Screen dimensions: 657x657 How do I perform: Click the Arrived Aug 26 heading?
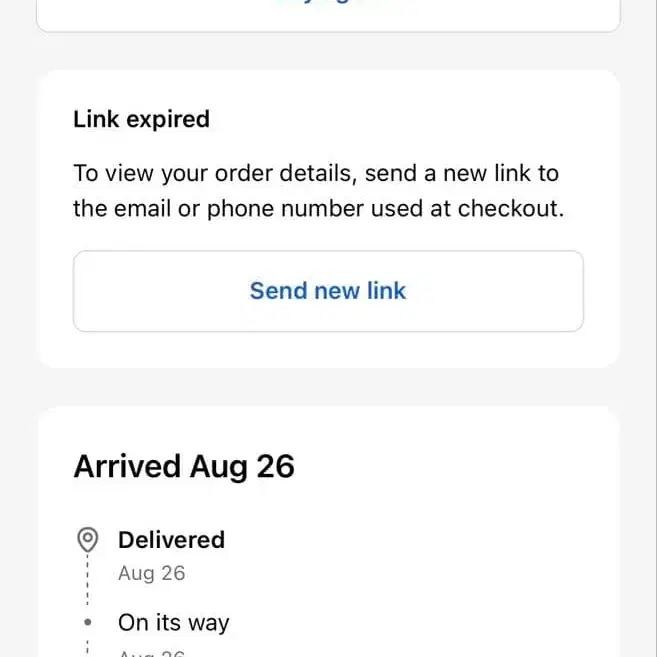(x=184, y=466)
